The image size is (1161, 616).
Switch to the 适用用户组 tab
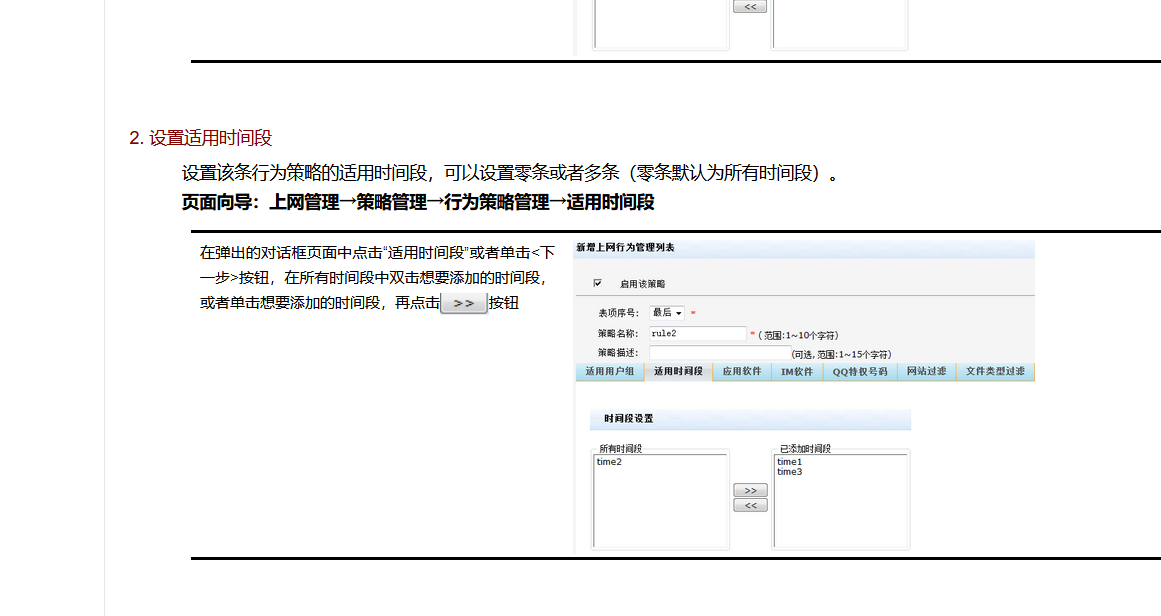point(609,372)
